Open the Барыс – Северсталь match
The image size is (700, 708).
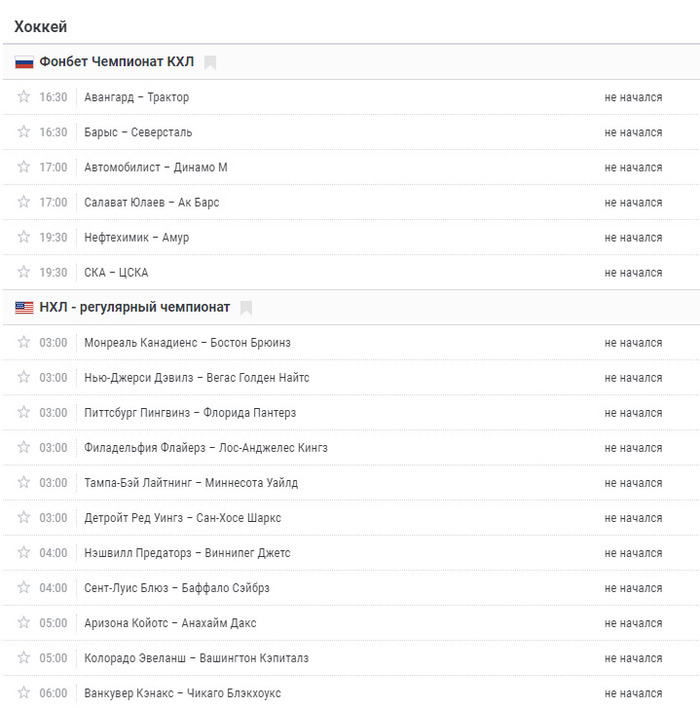pos(138,132)
